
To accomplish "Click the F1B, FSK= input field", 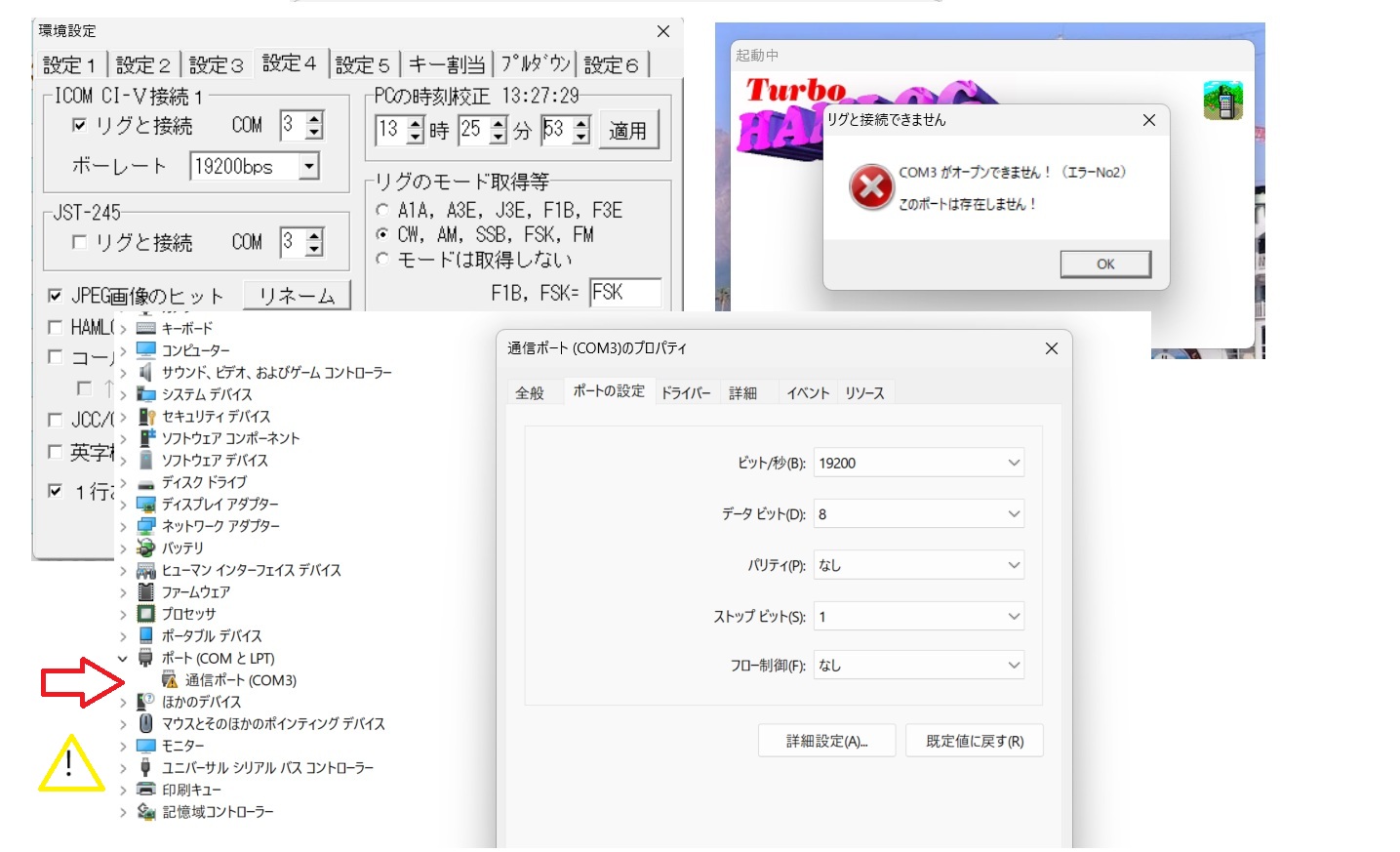I will point(625,293).
